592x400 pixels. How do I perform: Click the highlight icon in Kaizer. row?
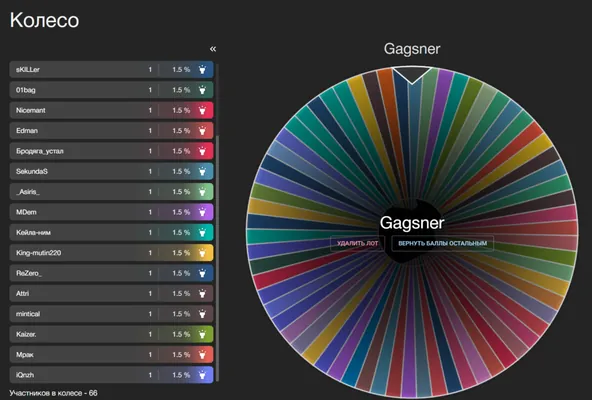pyautogui.click(x=202, y=334)
